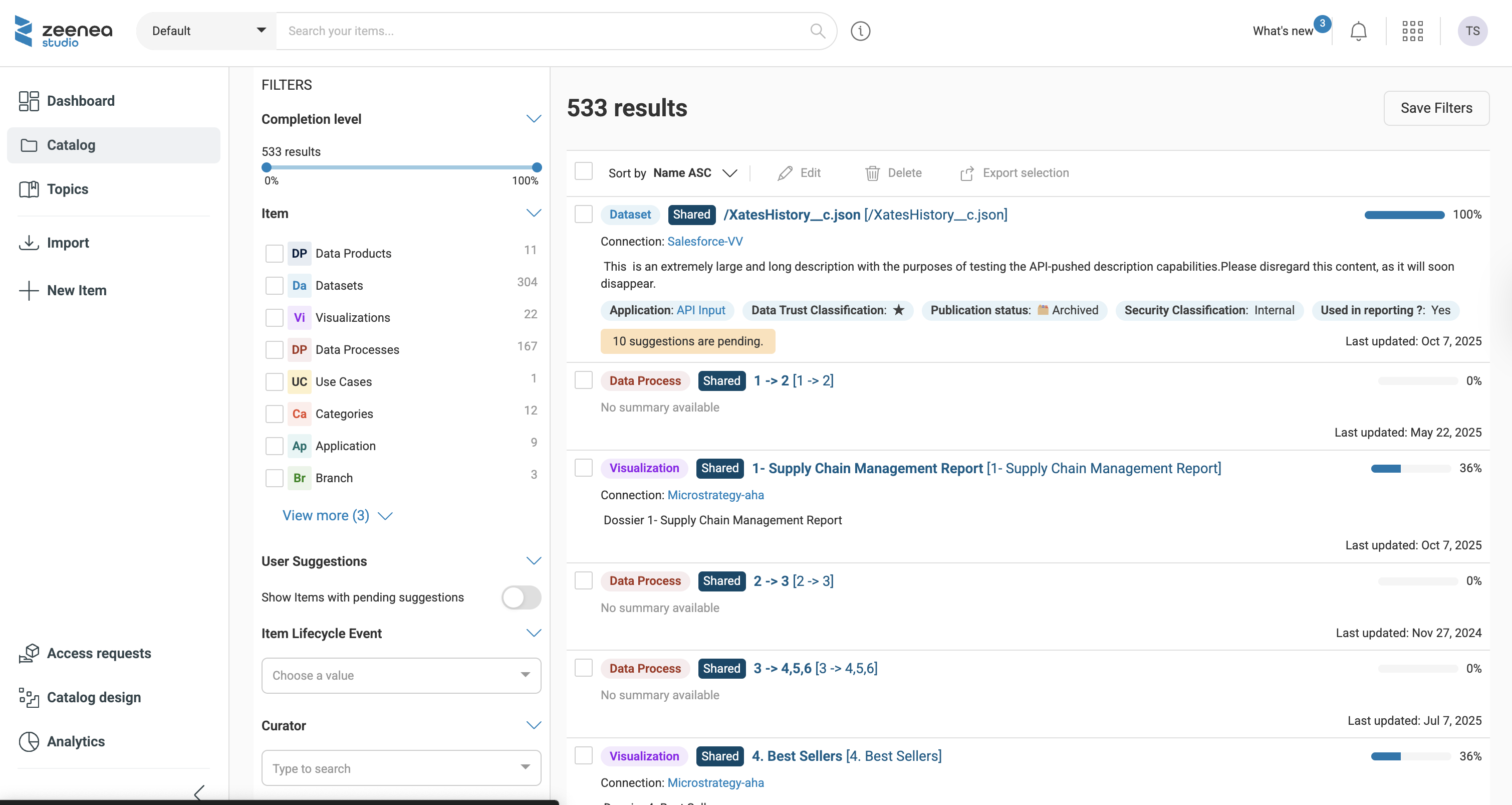Image resolution: width=1512 pixels, height=805 pixels.
Task: Open the TS user avatar menu
Action: click(1472, 31)
